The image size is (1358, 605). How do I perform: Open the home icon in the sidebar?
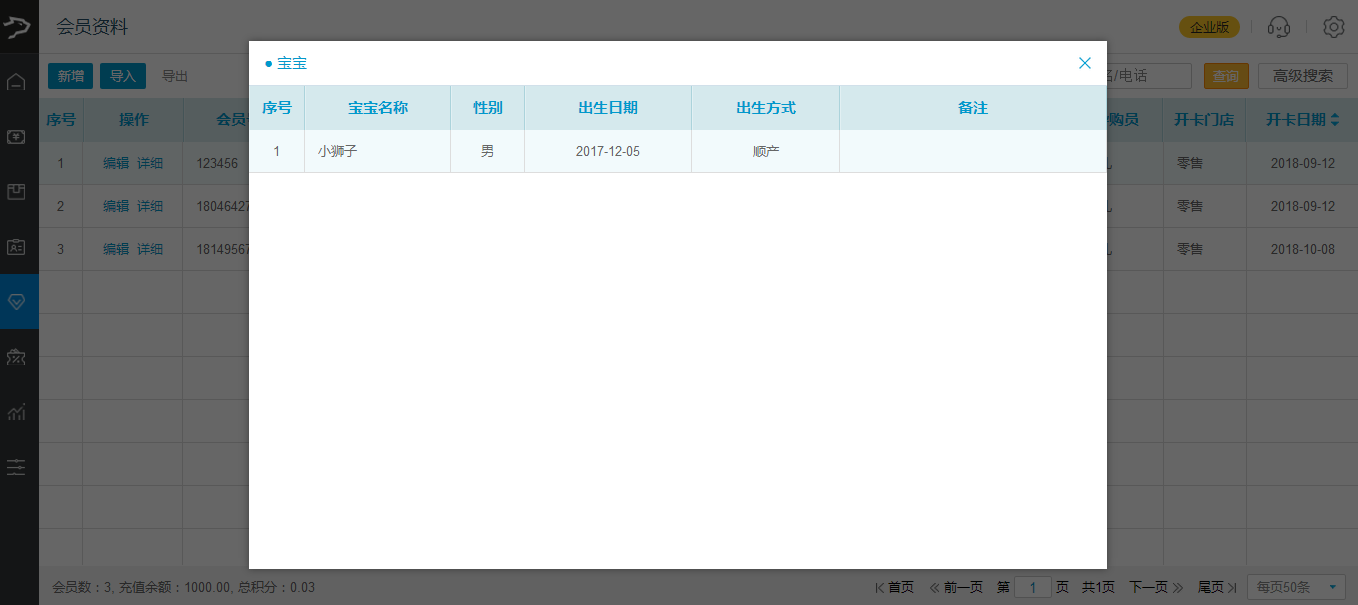point(16,82)
